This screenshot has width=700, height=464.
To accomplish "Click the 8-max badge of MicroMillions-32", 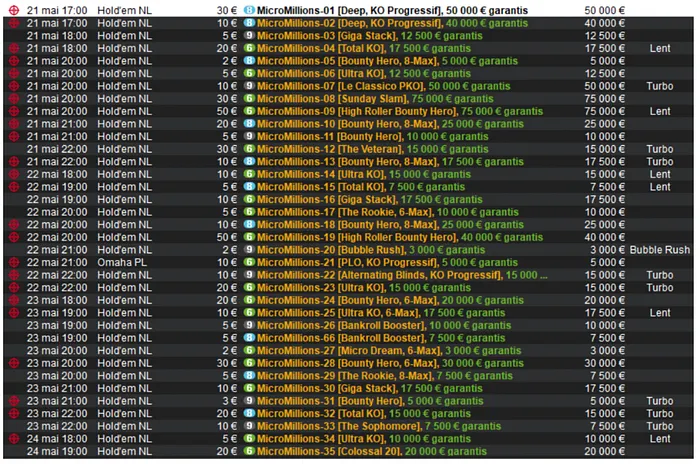I will point(249,413).
